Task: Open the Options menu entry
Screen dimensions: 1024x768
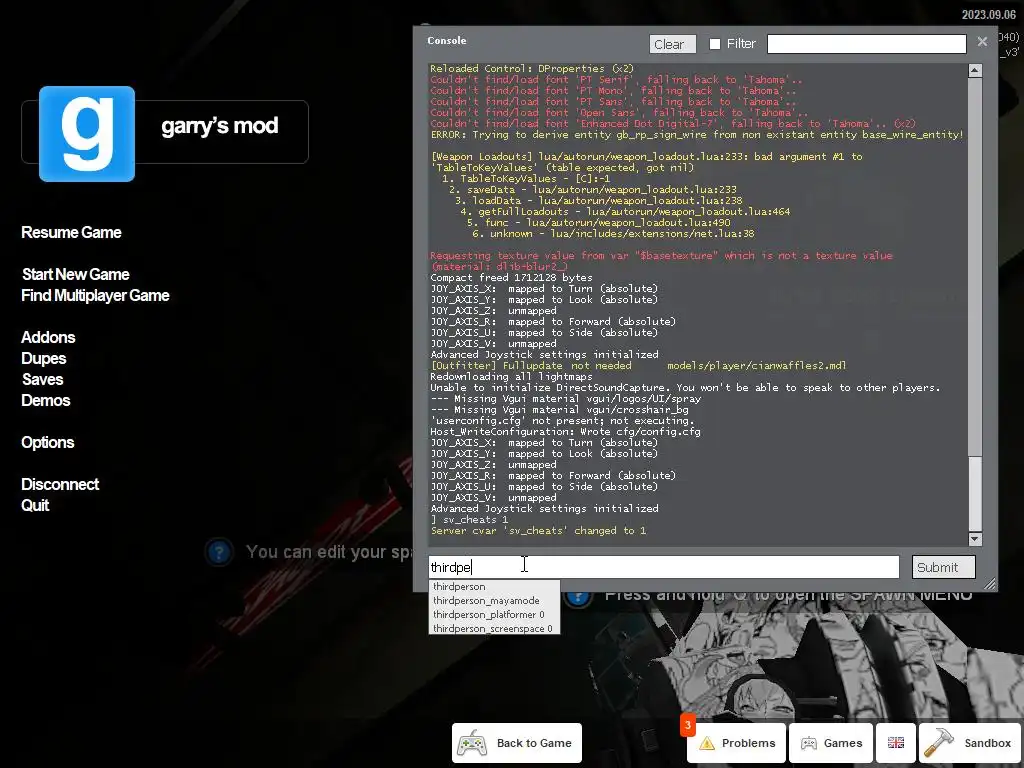Action: 48,443
